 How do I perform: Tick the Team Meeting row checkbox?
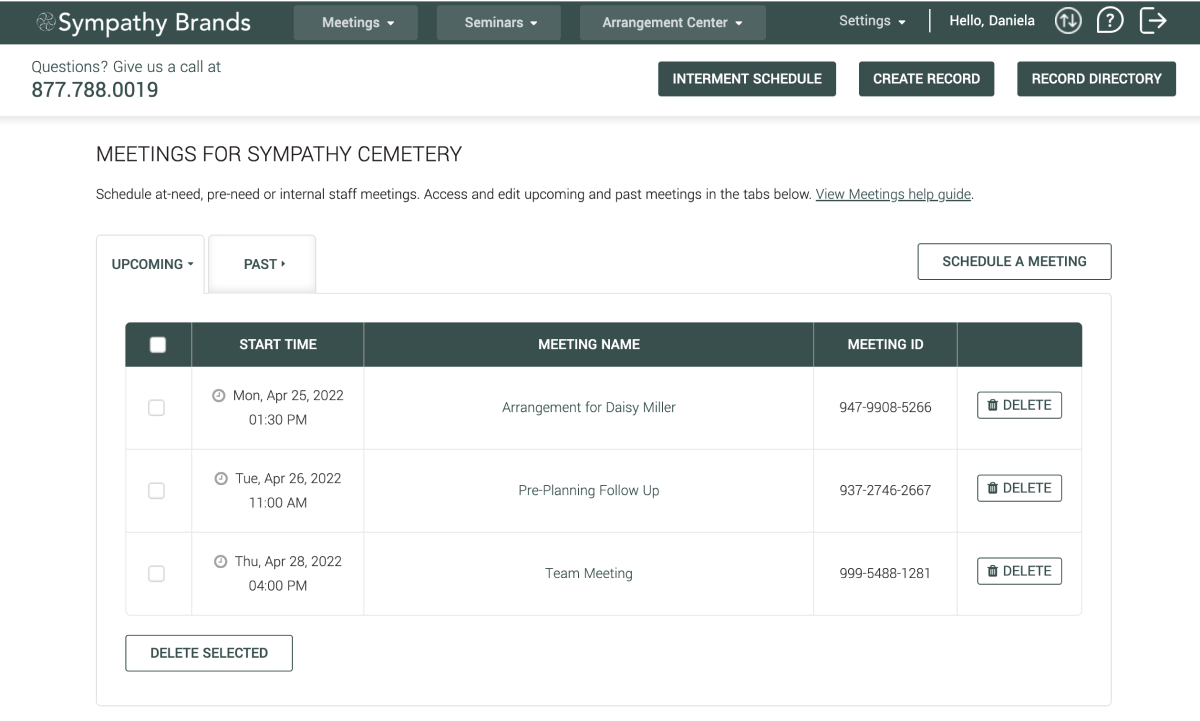(x=156, y=574)
